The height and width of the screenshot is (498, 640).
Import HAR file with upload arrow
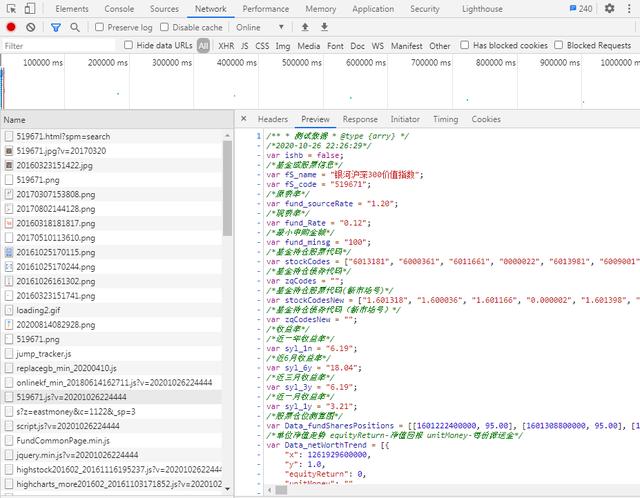305,27
